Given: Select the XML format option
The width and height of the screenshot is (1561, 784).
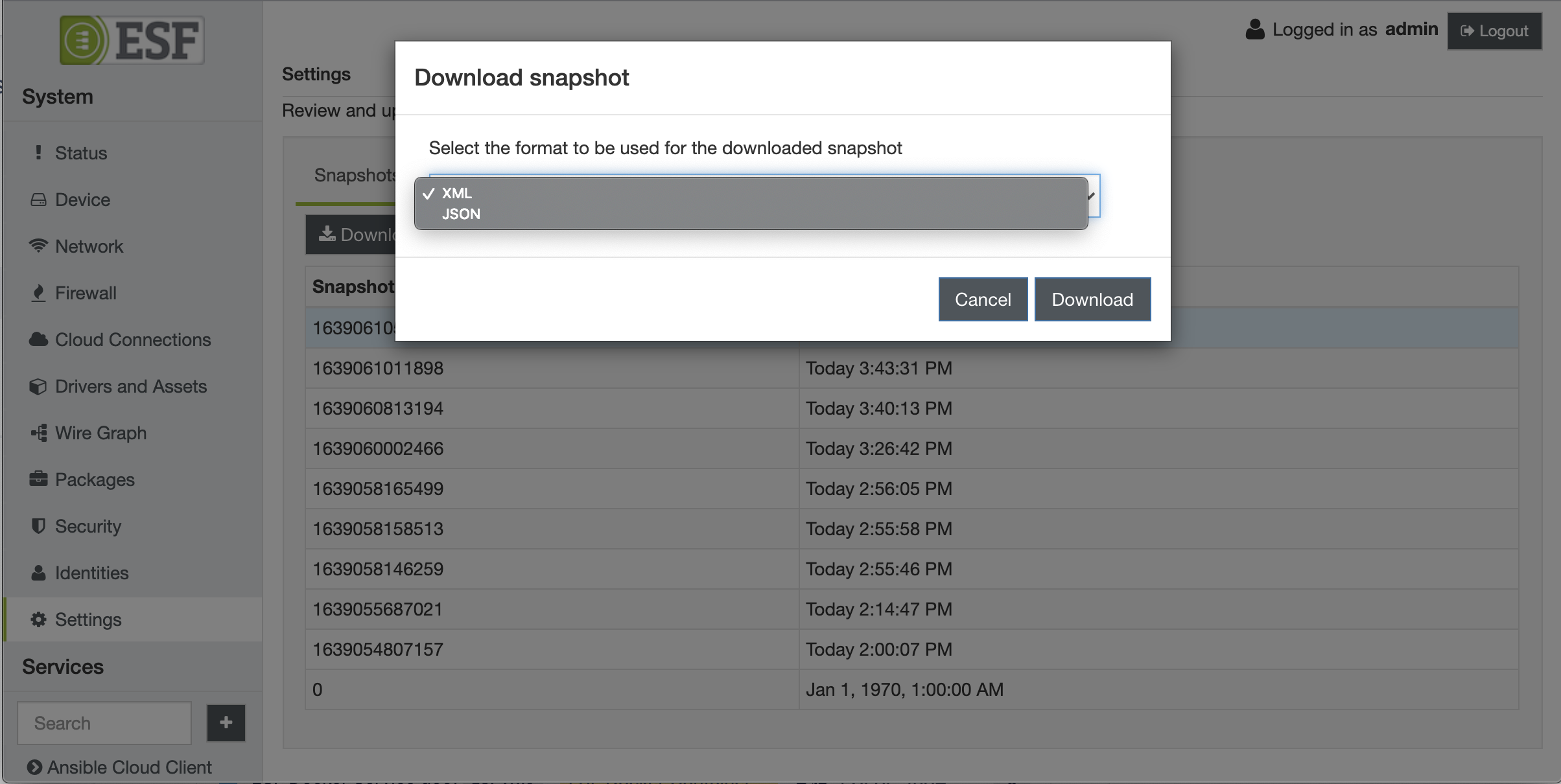Looking at the screenshot, I should pyautogui.click(x=457, y=193).
